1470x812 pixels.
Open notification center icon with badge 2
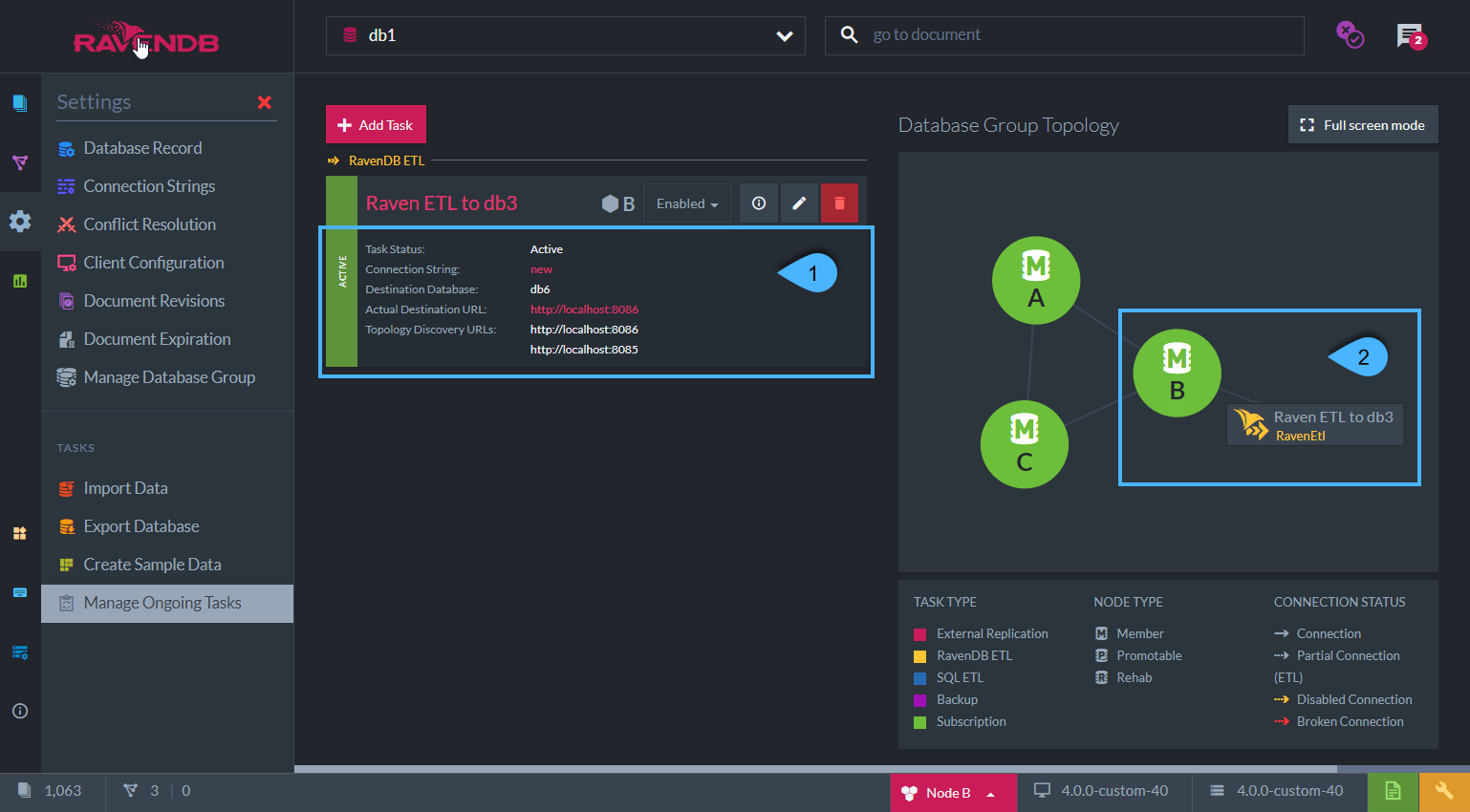point(1411,36)
